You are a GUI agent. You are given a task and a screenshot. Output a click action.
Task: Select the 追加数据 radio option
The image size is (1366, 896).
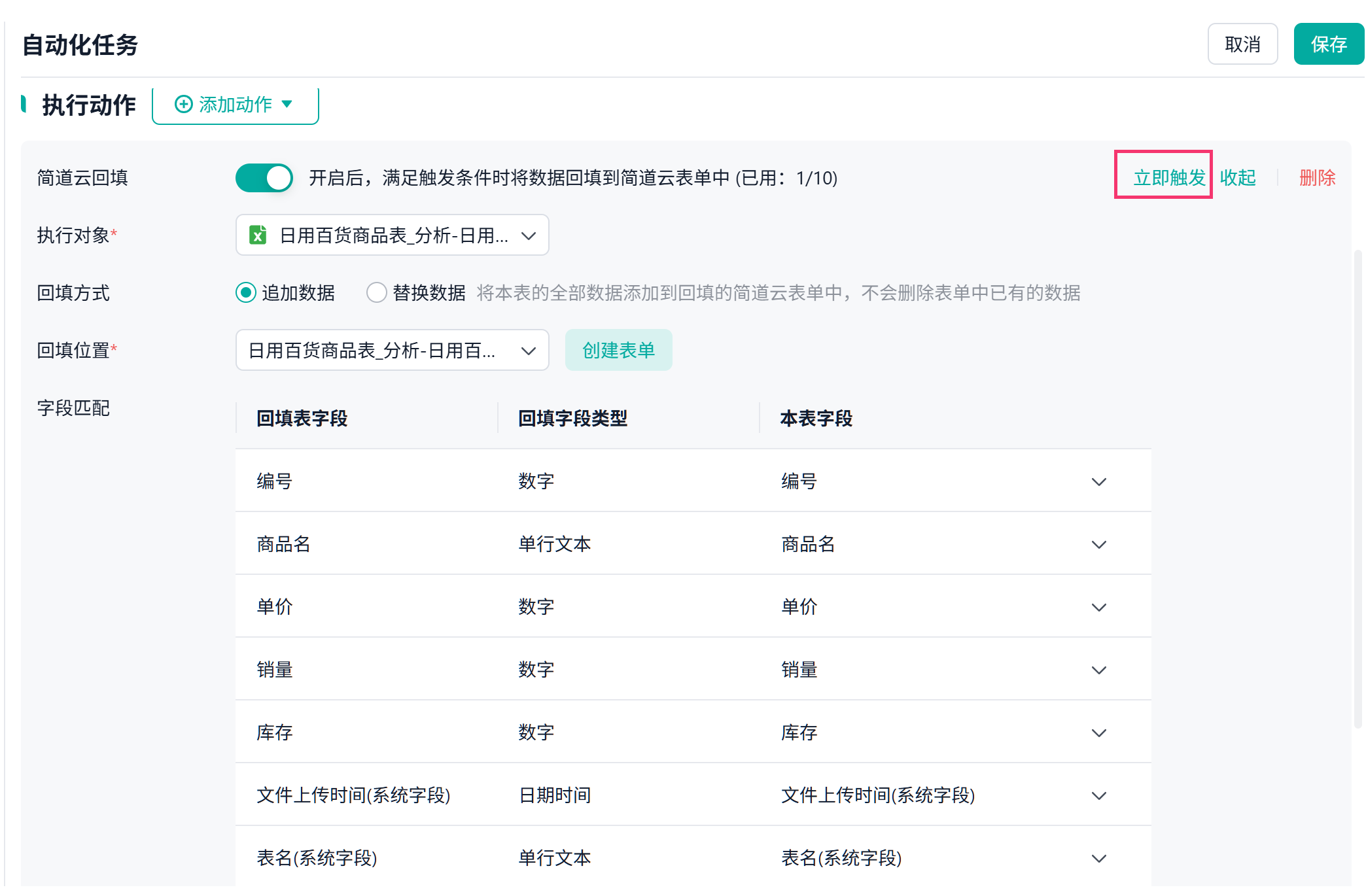[x=246, y=292]
